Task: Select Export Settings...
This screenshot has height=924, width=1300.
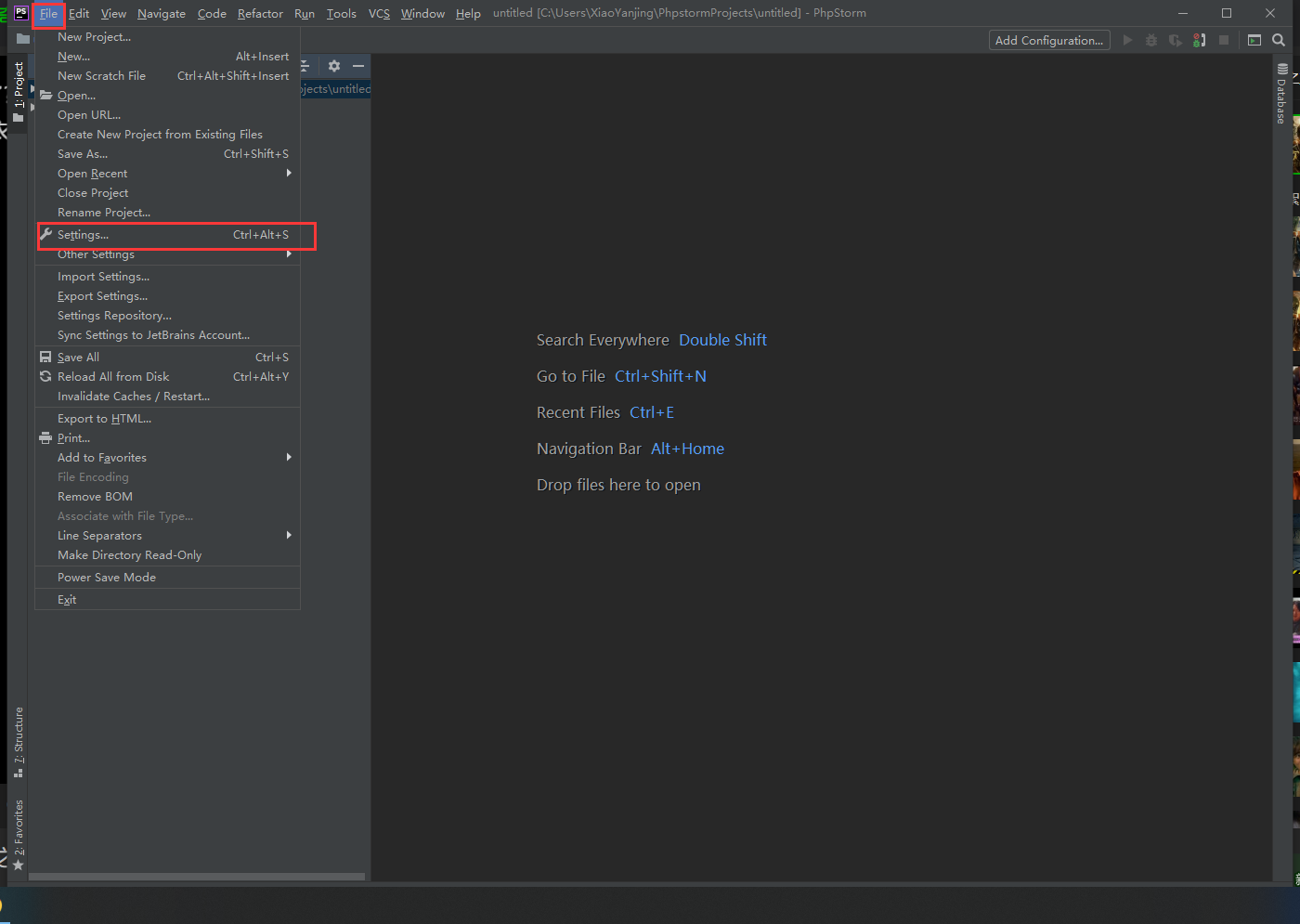Action: [x=167, y=296]
